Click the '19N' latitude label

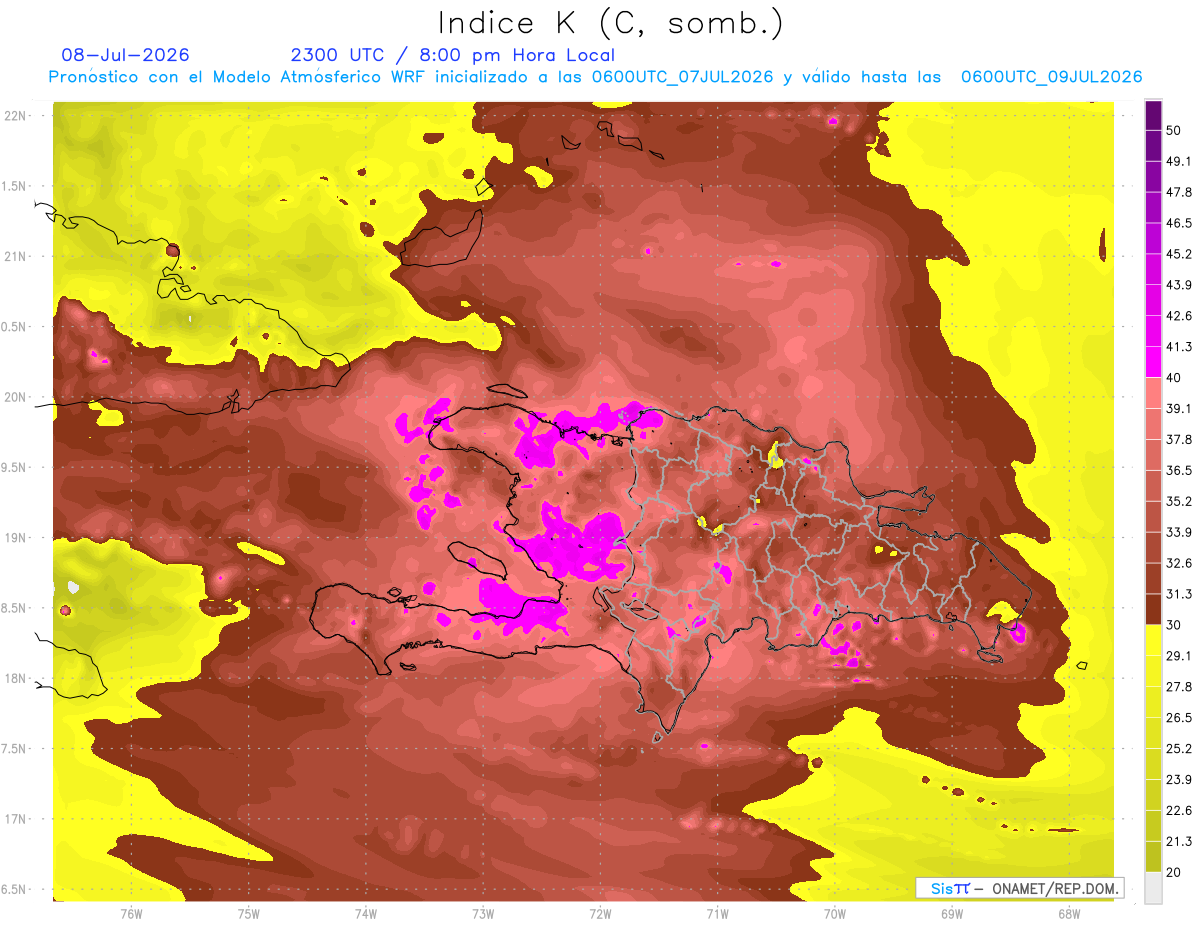(x=15, y=538)
